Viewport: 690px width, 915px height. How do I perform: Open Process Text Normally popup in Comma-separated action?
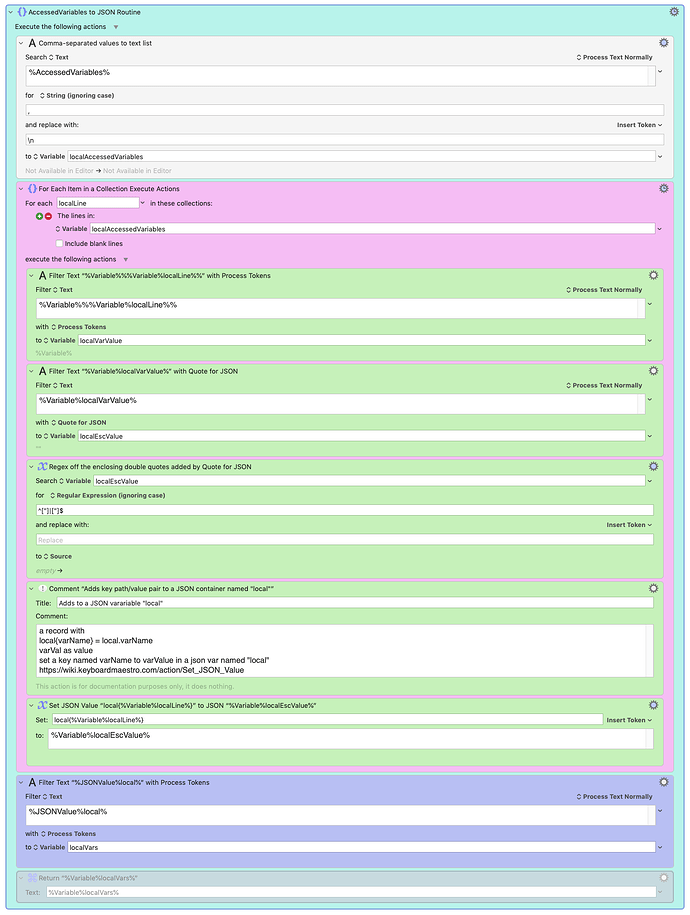[614, 57]
